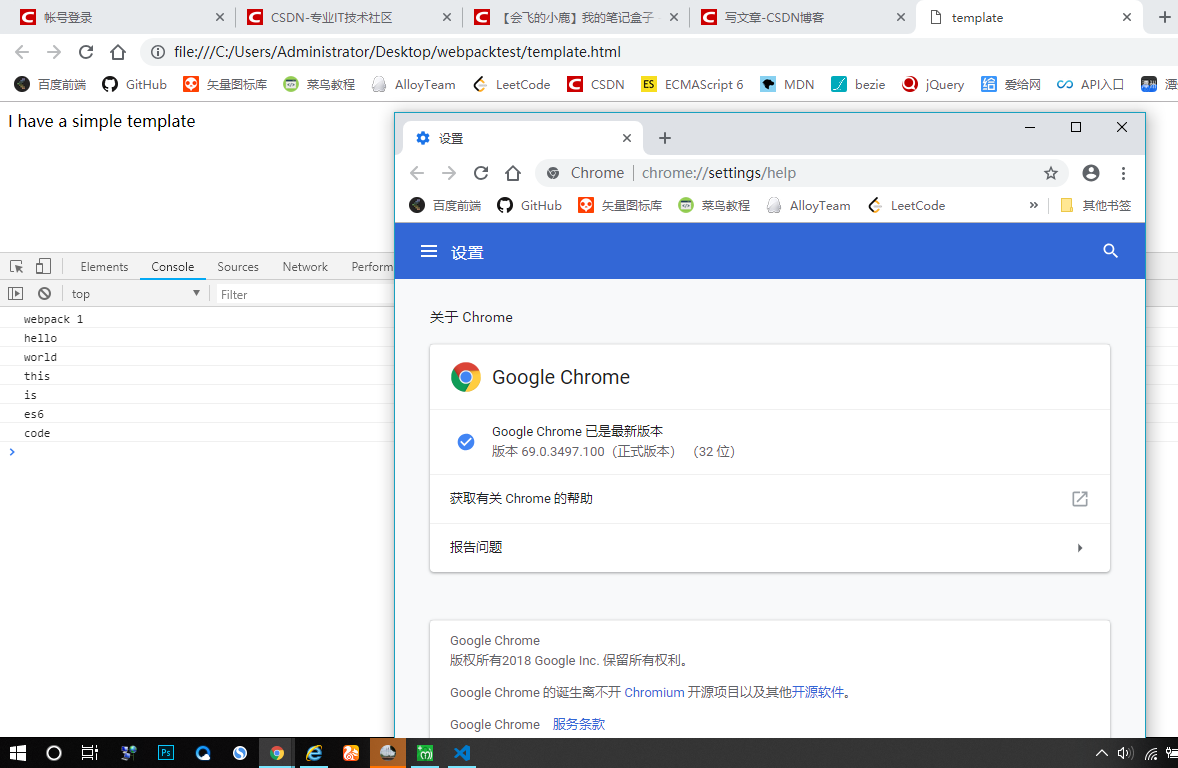Open Internet Explorer from taskbar
Viewport: 1178px width, 768px height.
tap(314, 753)
